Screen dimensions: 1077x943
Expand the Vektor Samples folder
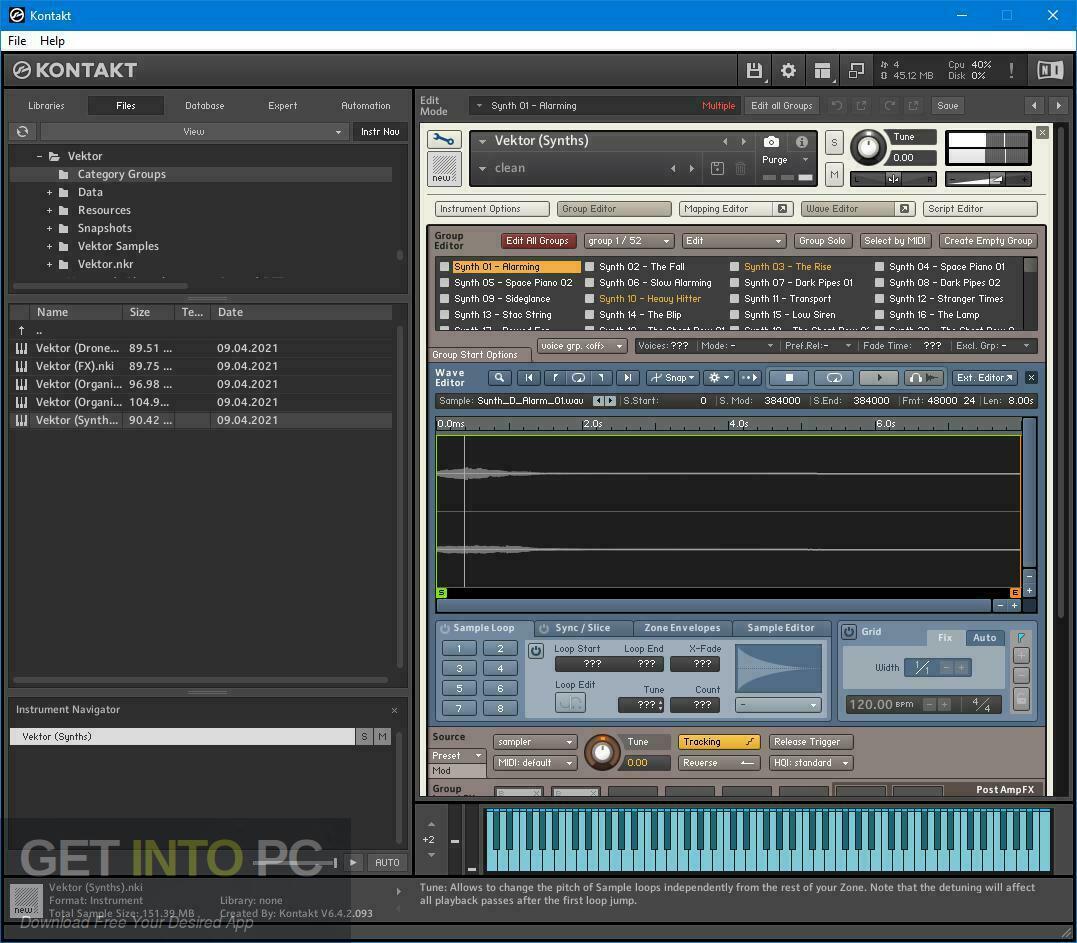[49, 246]
